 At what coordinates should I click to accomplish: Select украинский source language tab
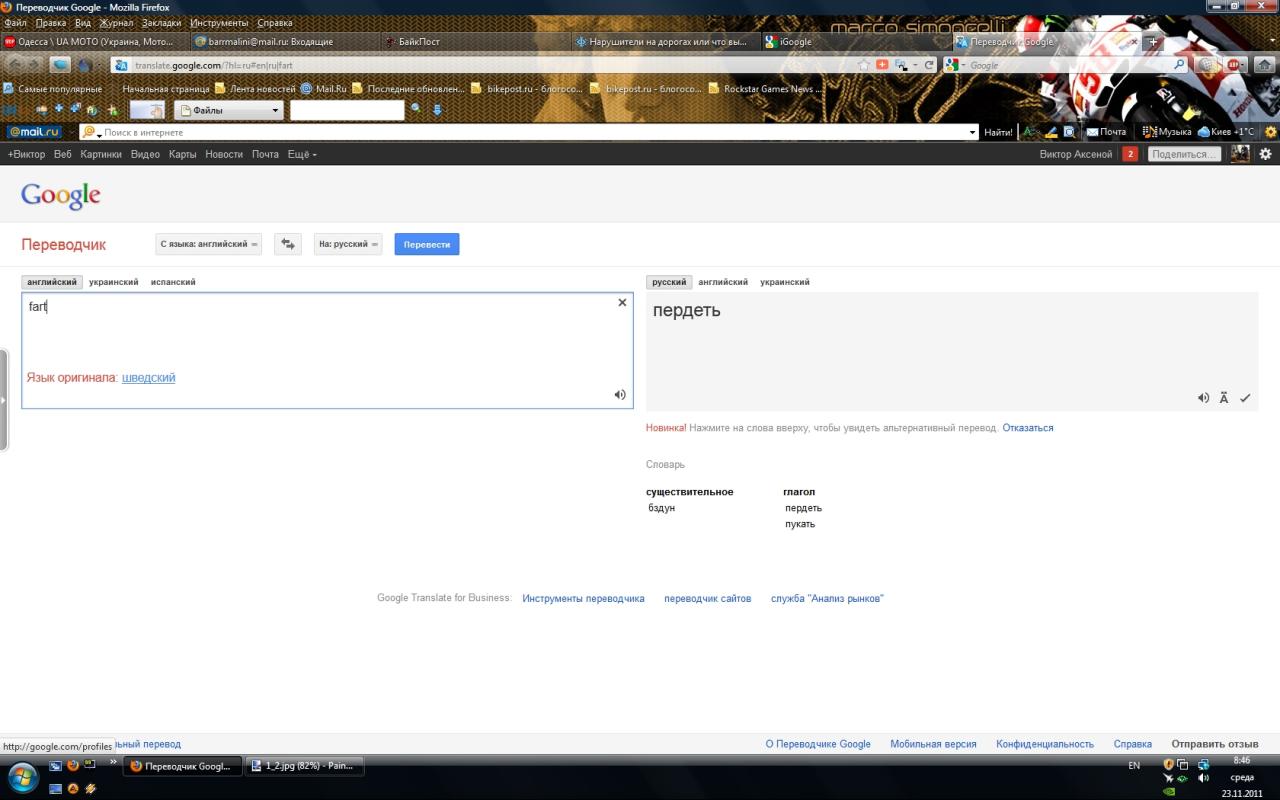pos(114,282)
